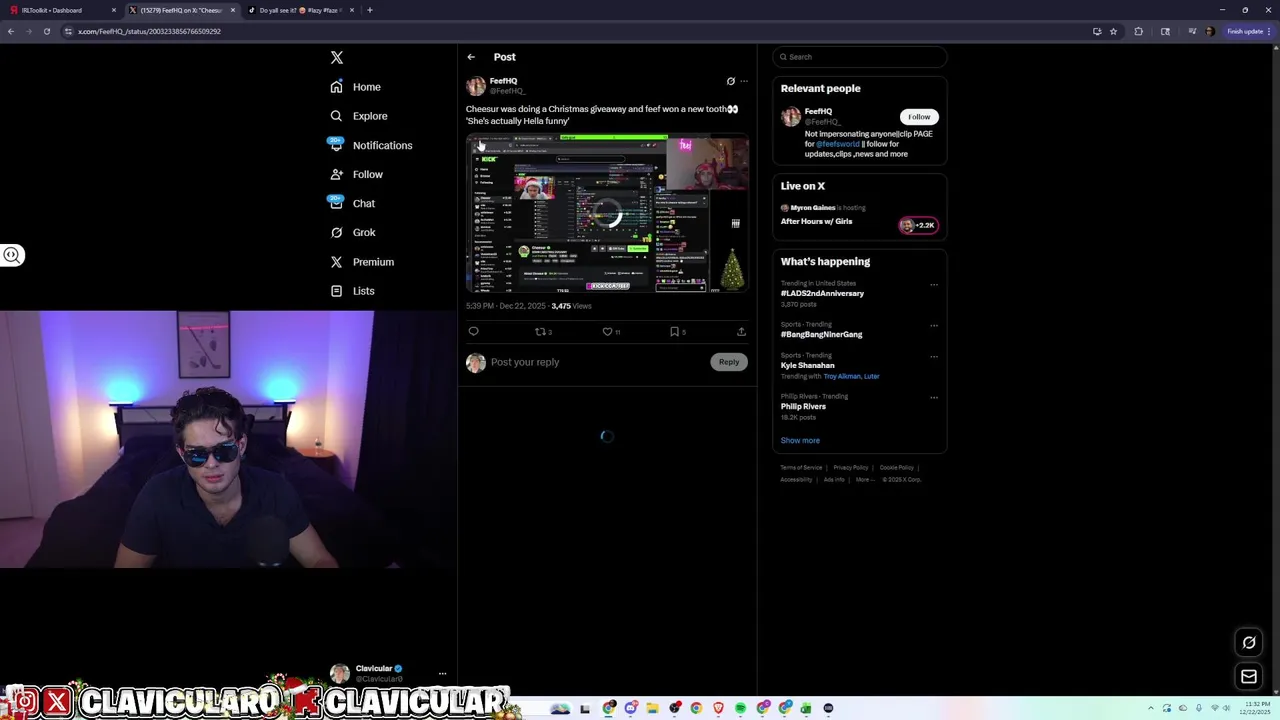Close the IRLToolkit Dashboard tab
This screenshot has height=720, width=1280.
[114, 10]
